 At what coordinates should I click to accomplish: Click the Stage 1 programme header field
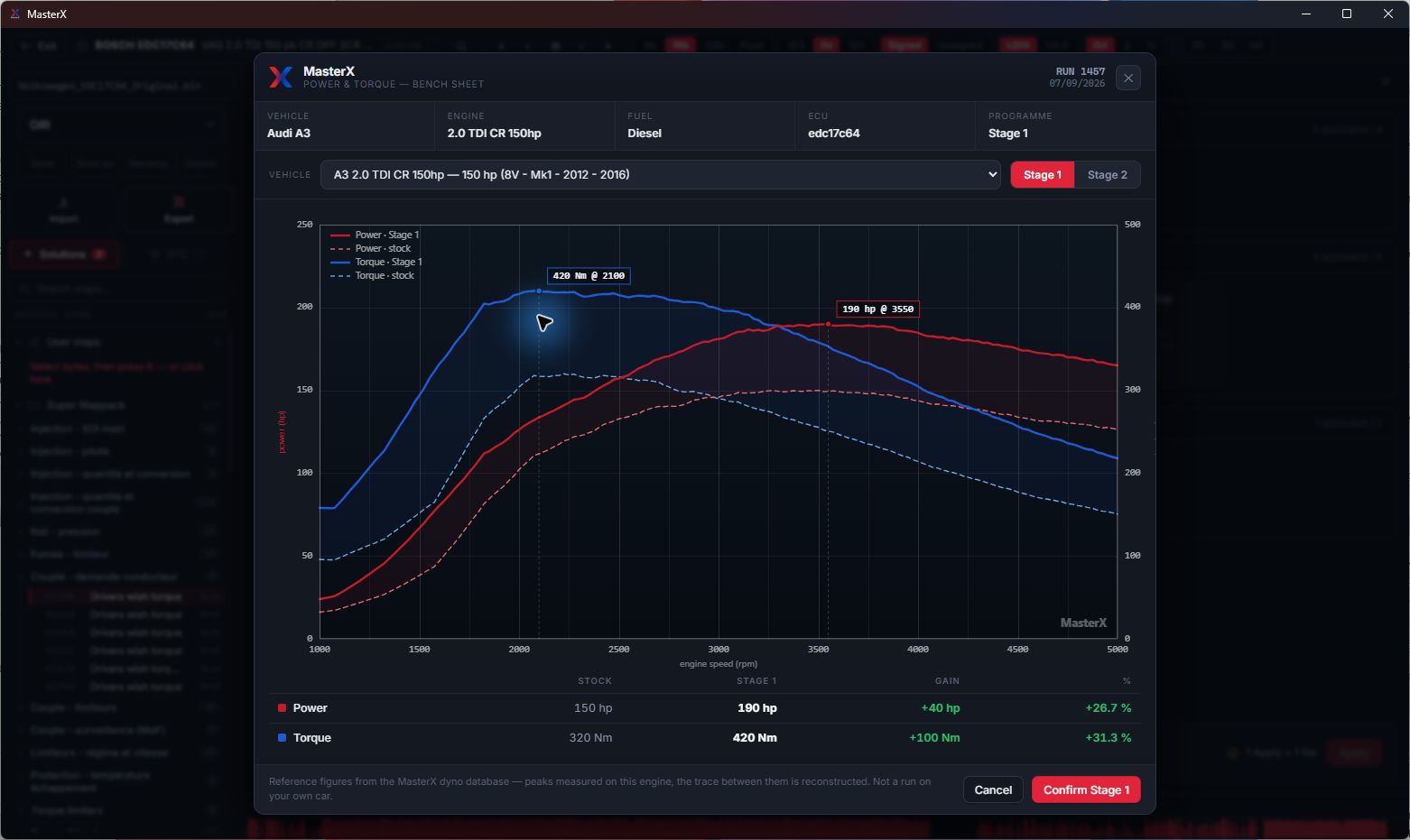[1065, 125]
